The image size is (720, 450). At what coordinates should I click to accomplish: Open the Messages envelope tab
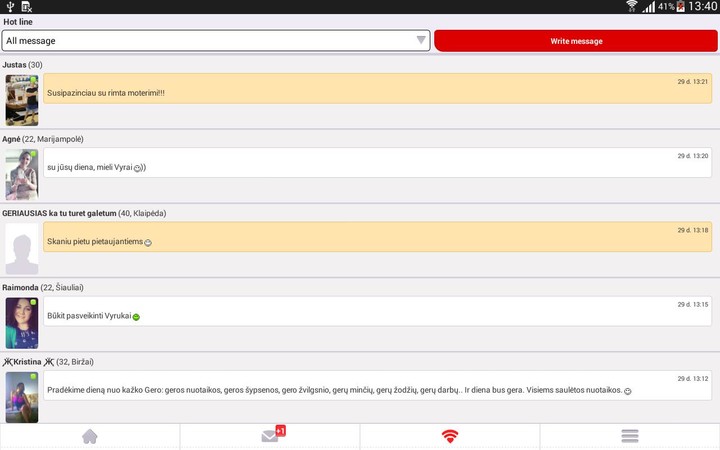click(270, 436)
